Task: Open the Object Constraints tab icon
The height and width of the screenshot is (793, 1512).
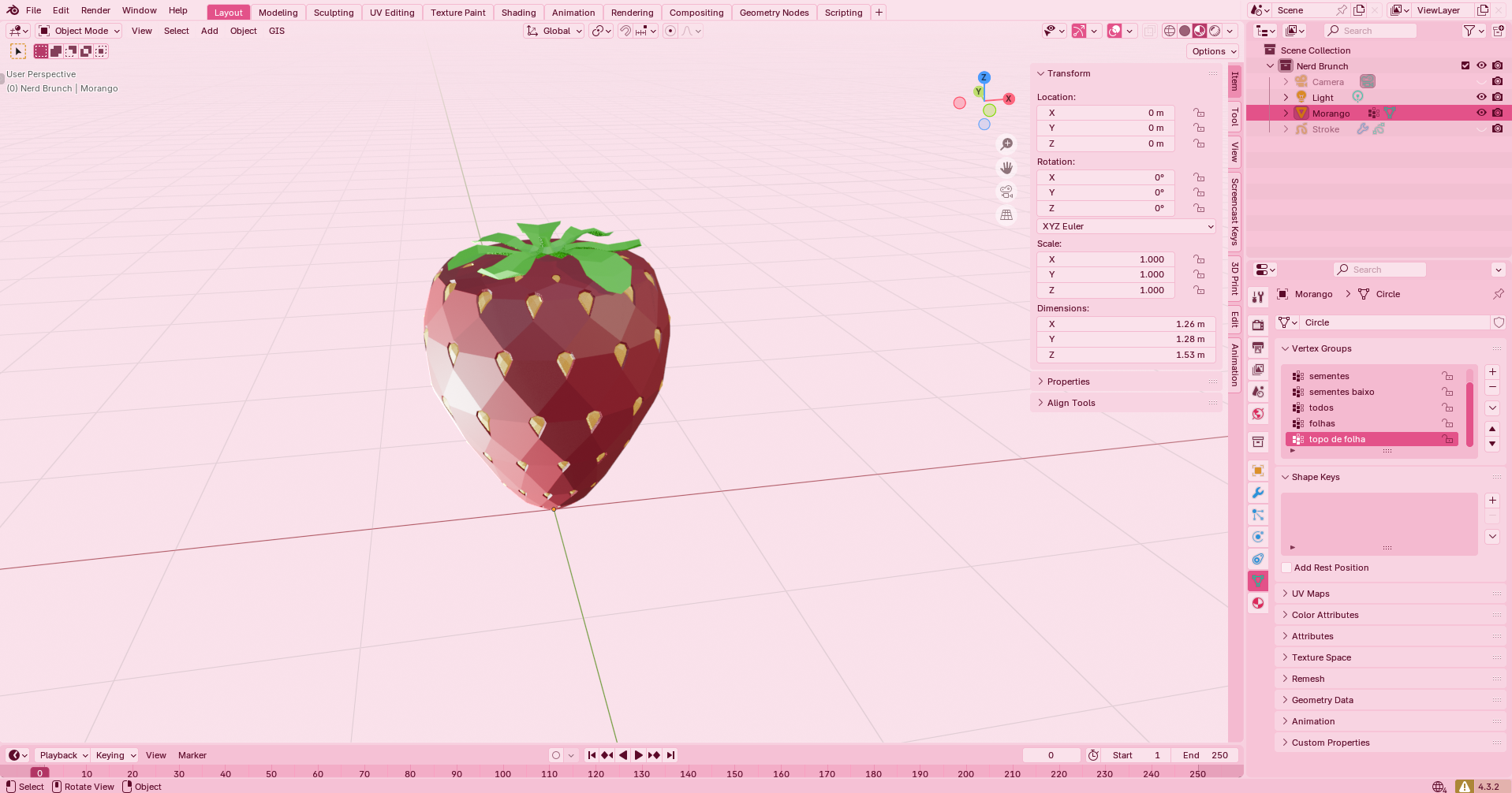Action: (x=1258, y=559)
